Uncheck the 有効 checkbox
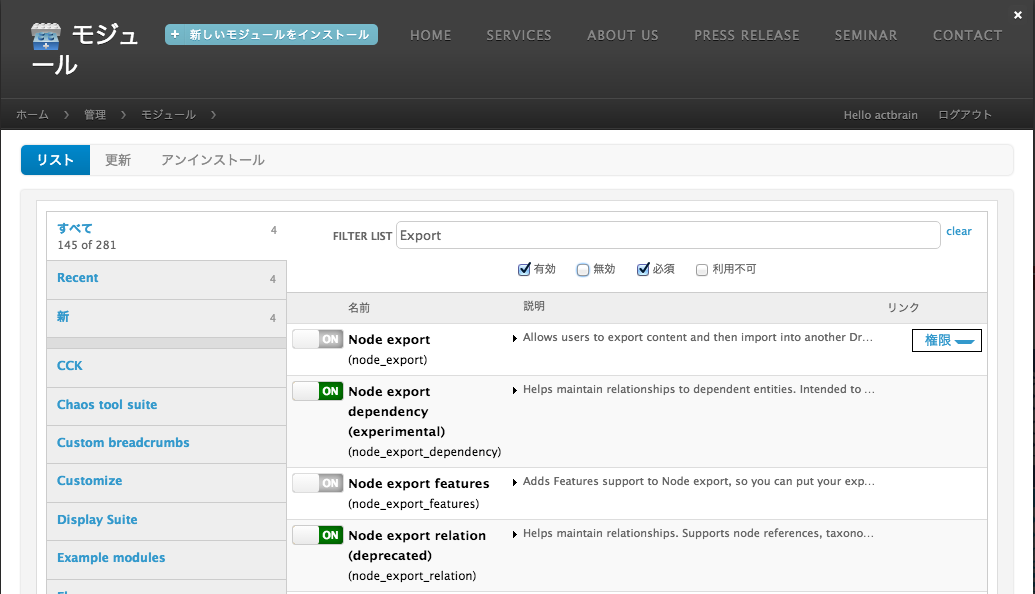Image resolution: width=1035 pixels, height=594 pixels. pos(524,268)
